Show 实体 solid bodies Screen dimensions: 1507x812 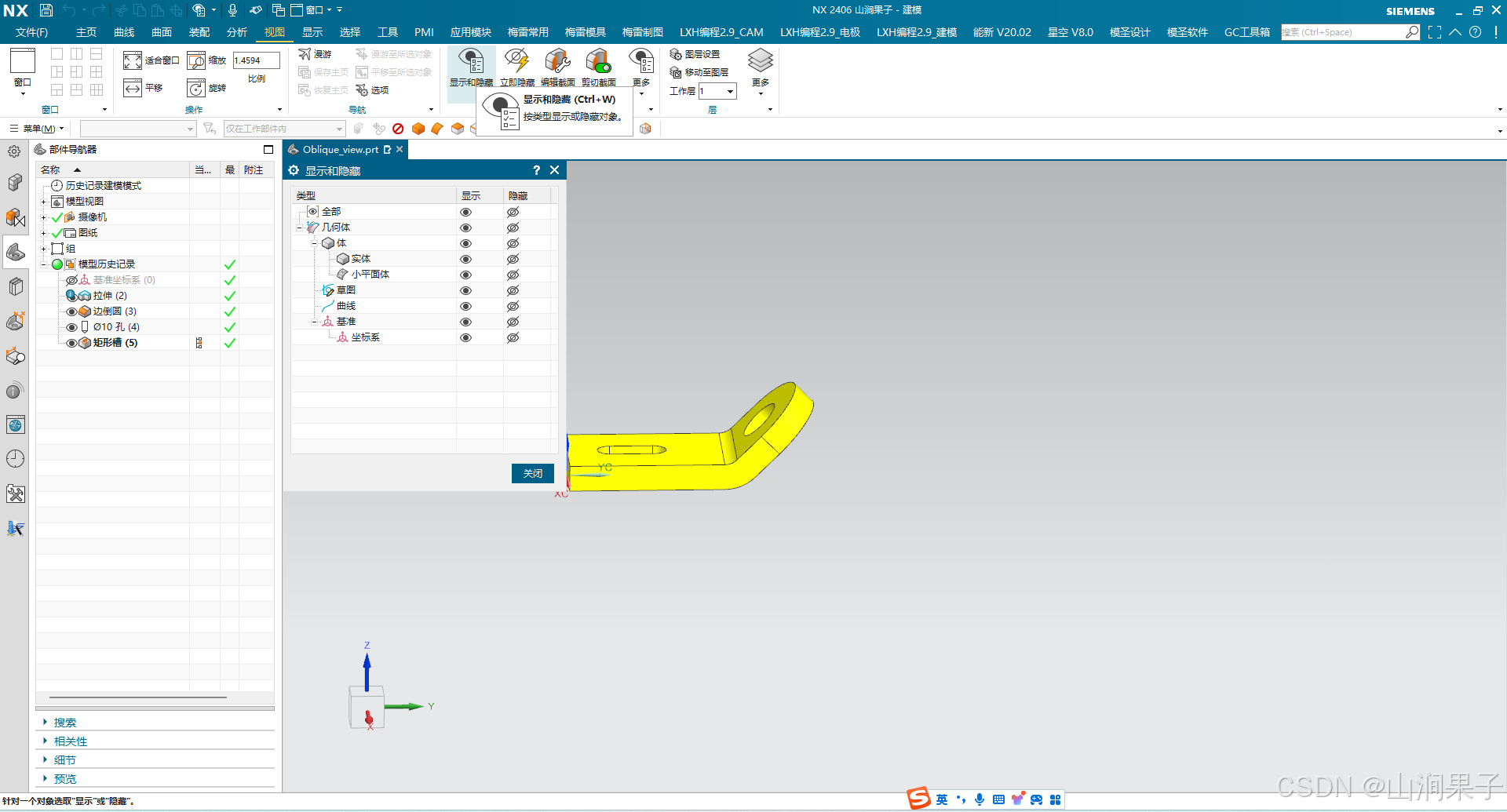point(465,259)
